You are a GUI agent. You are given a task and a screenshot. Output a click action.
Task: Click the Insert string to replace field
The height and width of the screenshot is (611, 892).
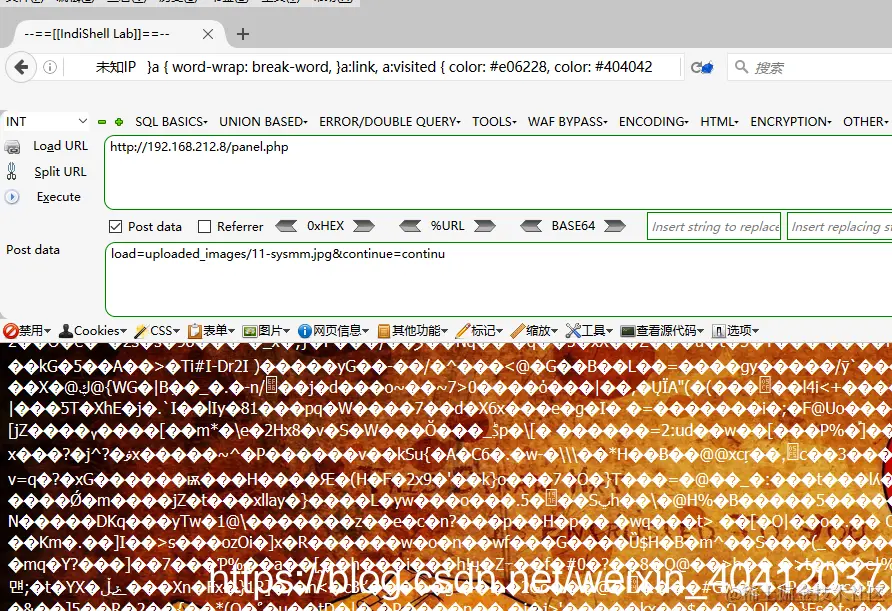tap(713, 226)
